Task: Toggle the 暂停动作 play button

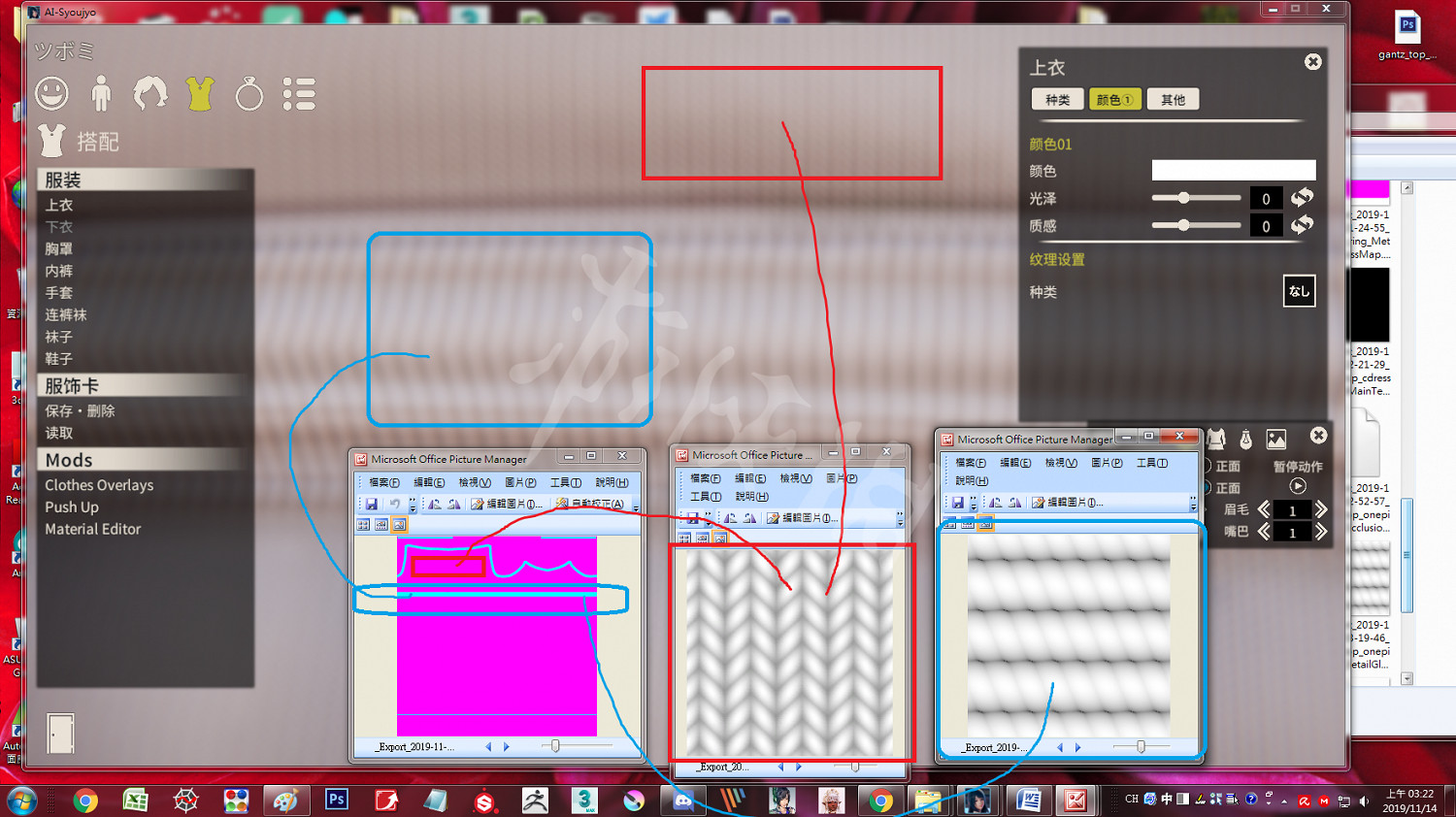Action: point(1298,486)
